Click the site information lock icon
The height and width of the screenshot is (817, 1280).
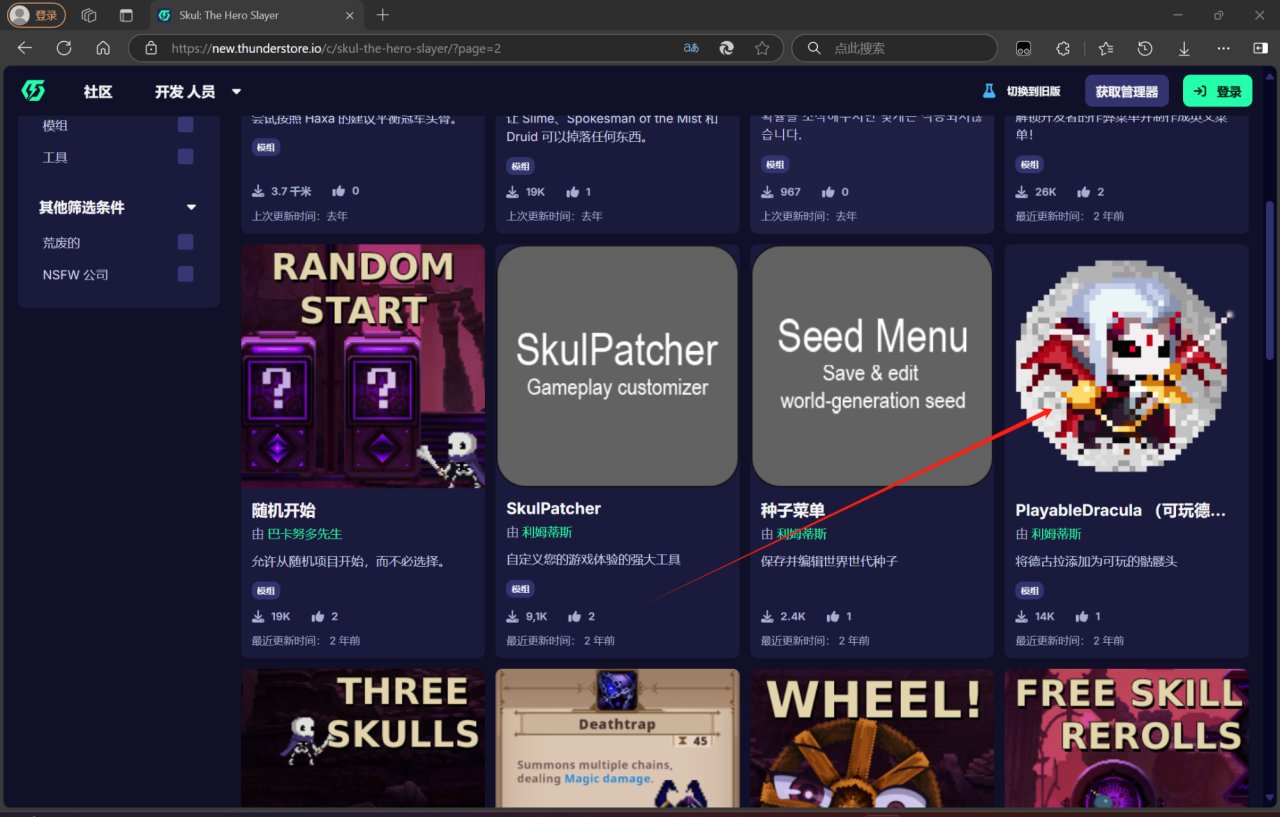pyautogui.click(x=151, y=48)
